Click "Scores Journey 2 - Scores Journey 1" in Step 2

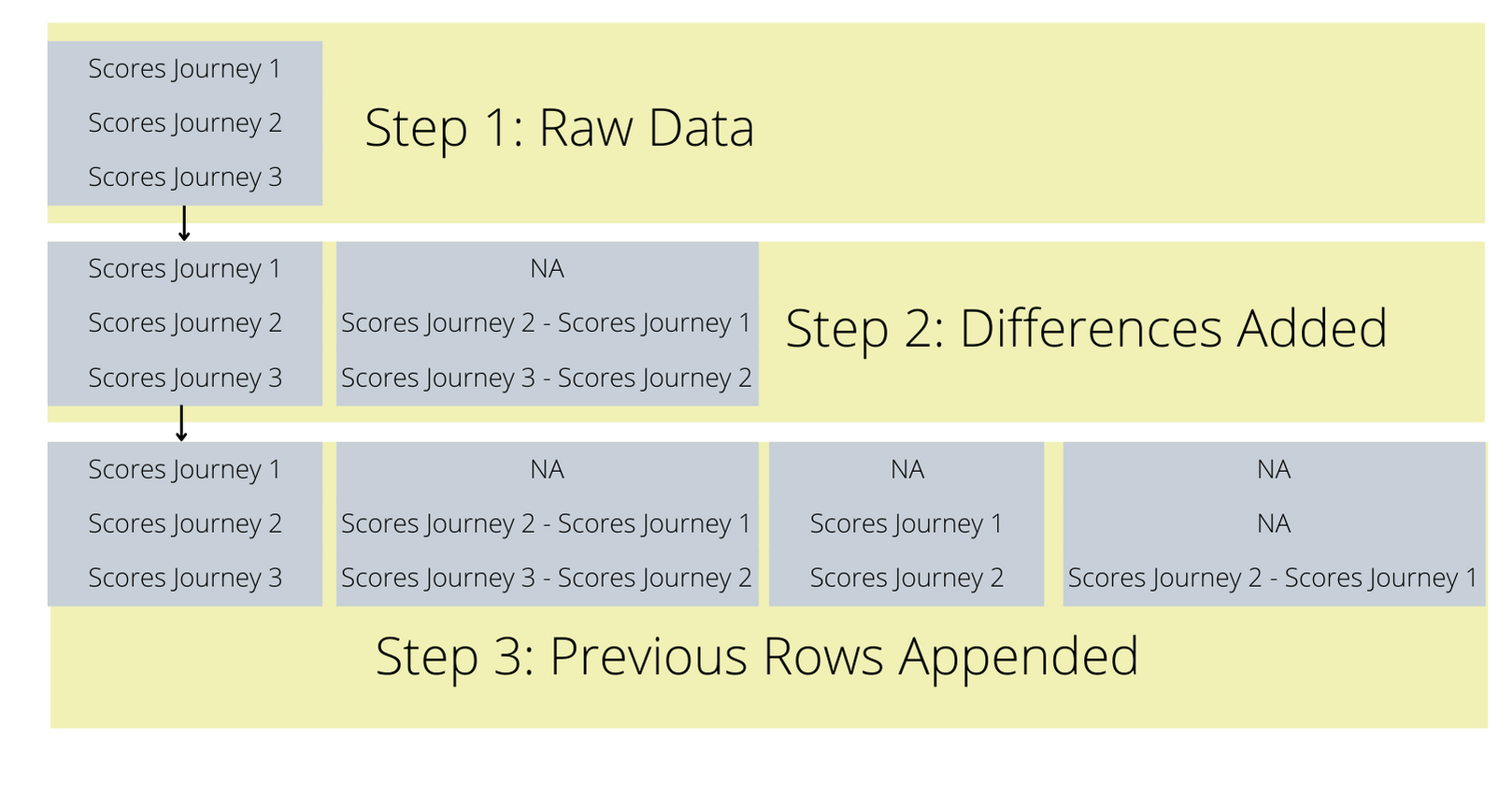[x=547, y=323]
